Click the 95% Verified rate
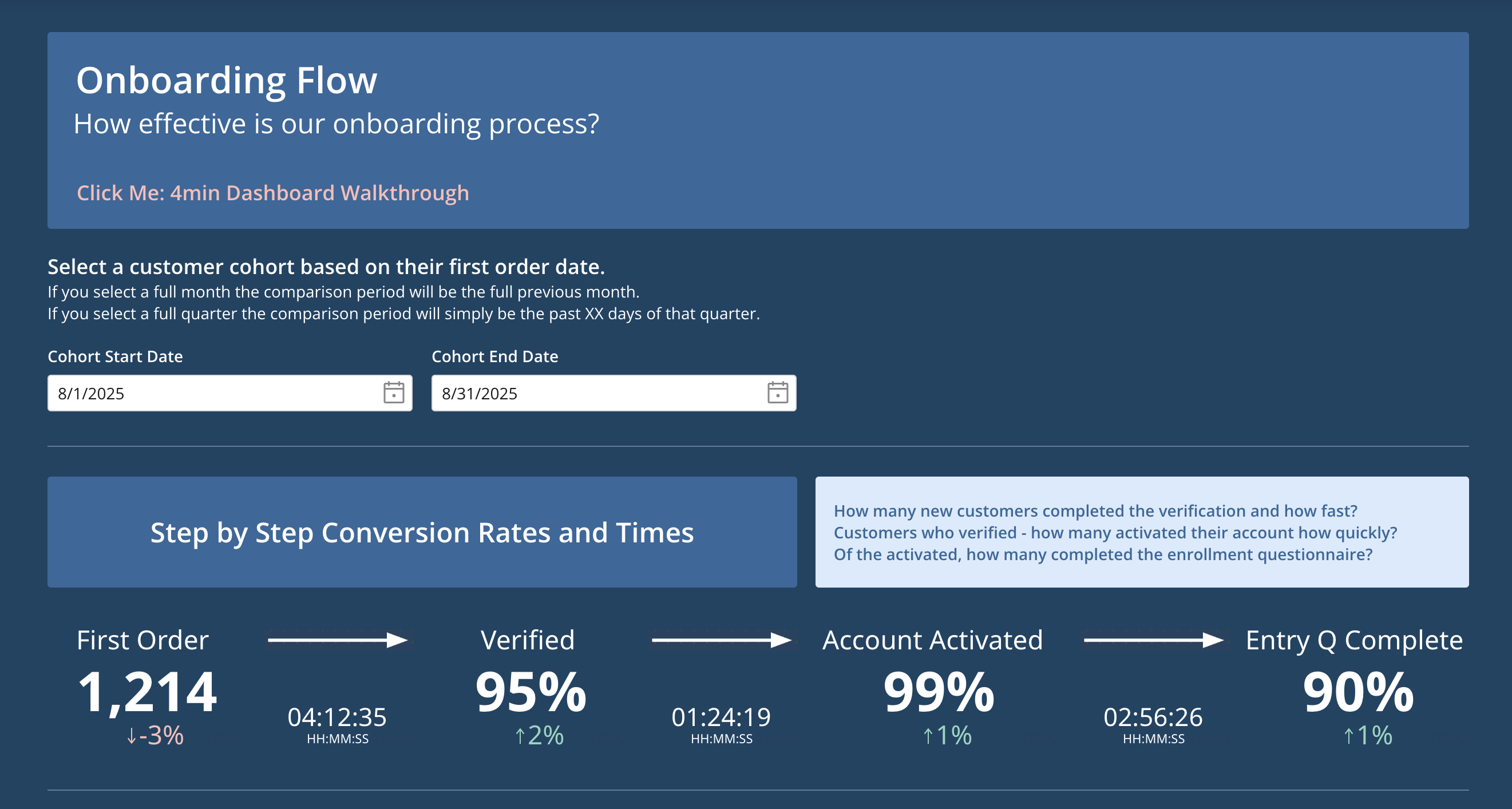 click(531, 692)
